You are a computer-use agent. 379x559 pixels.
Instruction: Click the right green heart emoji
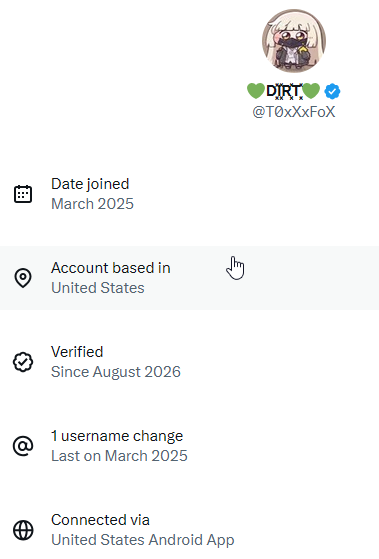(311, 91)
